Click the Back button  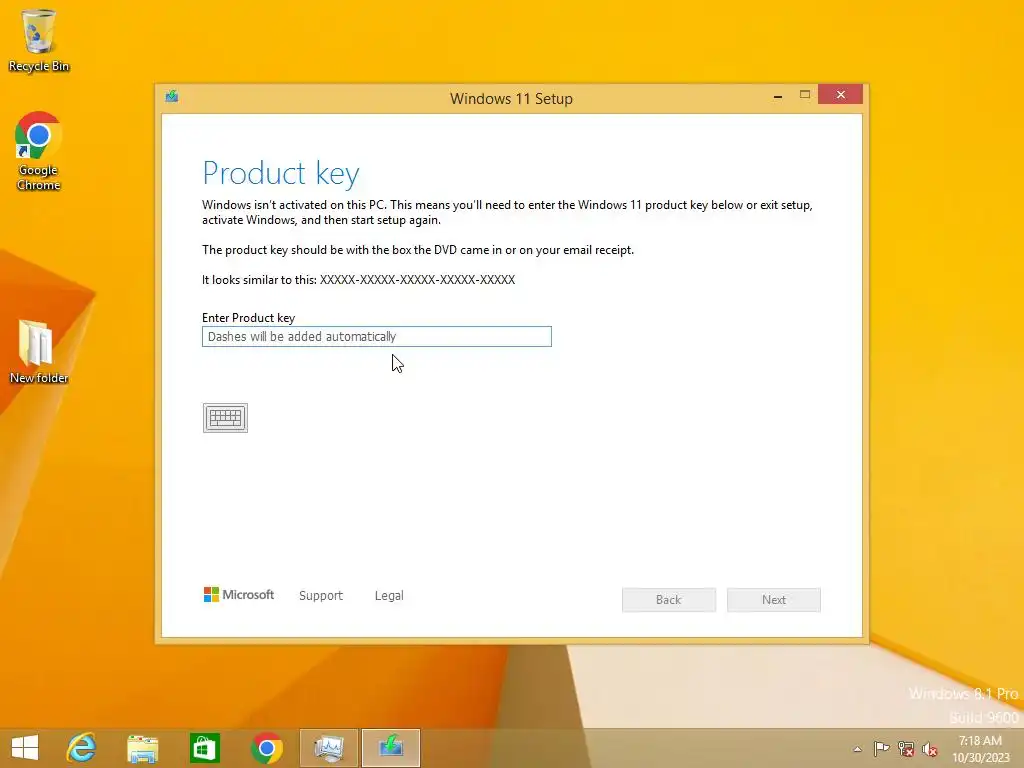[669, 600]
